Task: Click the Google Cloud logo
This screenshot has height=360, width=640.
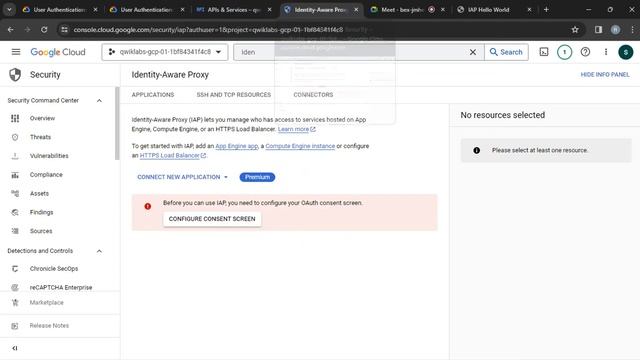Action: point(58,52)
